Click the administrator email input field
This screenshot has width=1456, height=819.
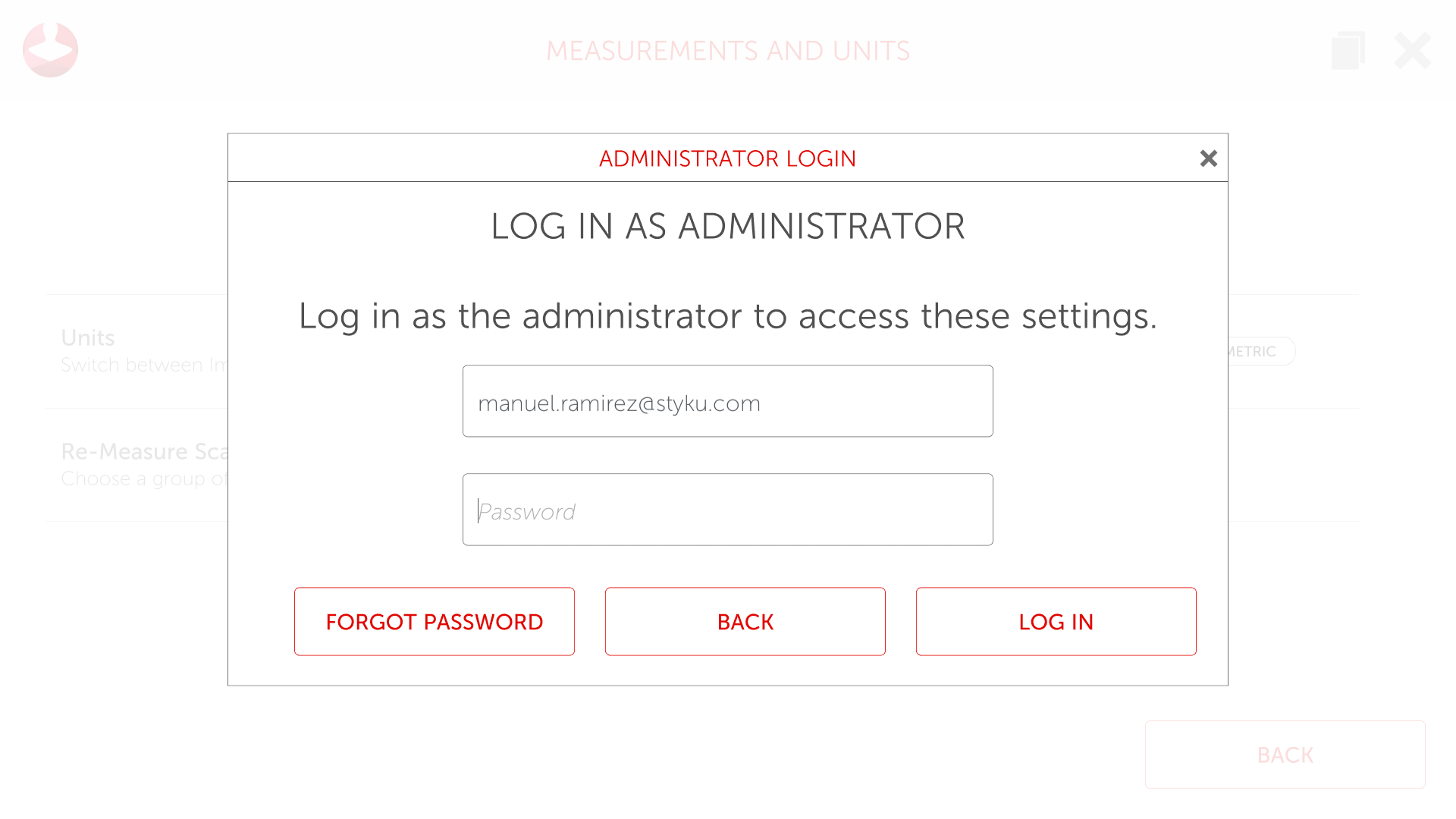[x=727, y=401]
